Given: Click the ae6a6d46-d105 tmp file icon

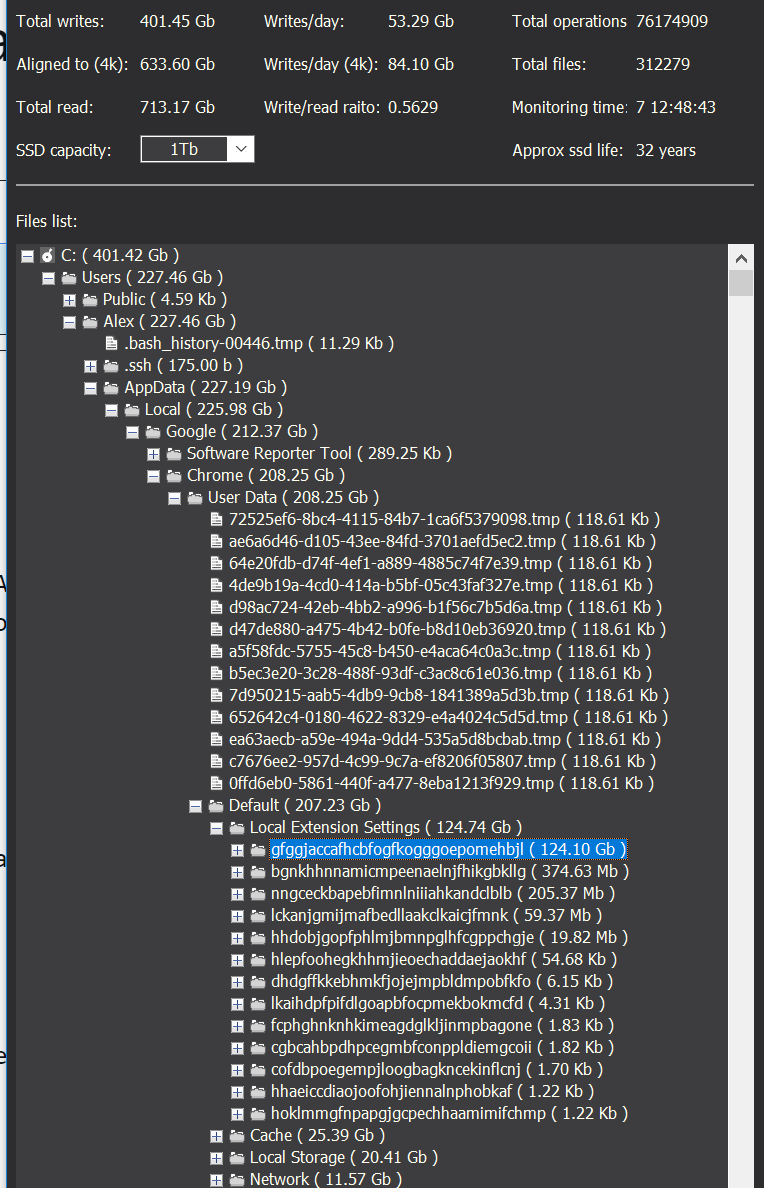Looking at the screenshot, I should point(216,542).
